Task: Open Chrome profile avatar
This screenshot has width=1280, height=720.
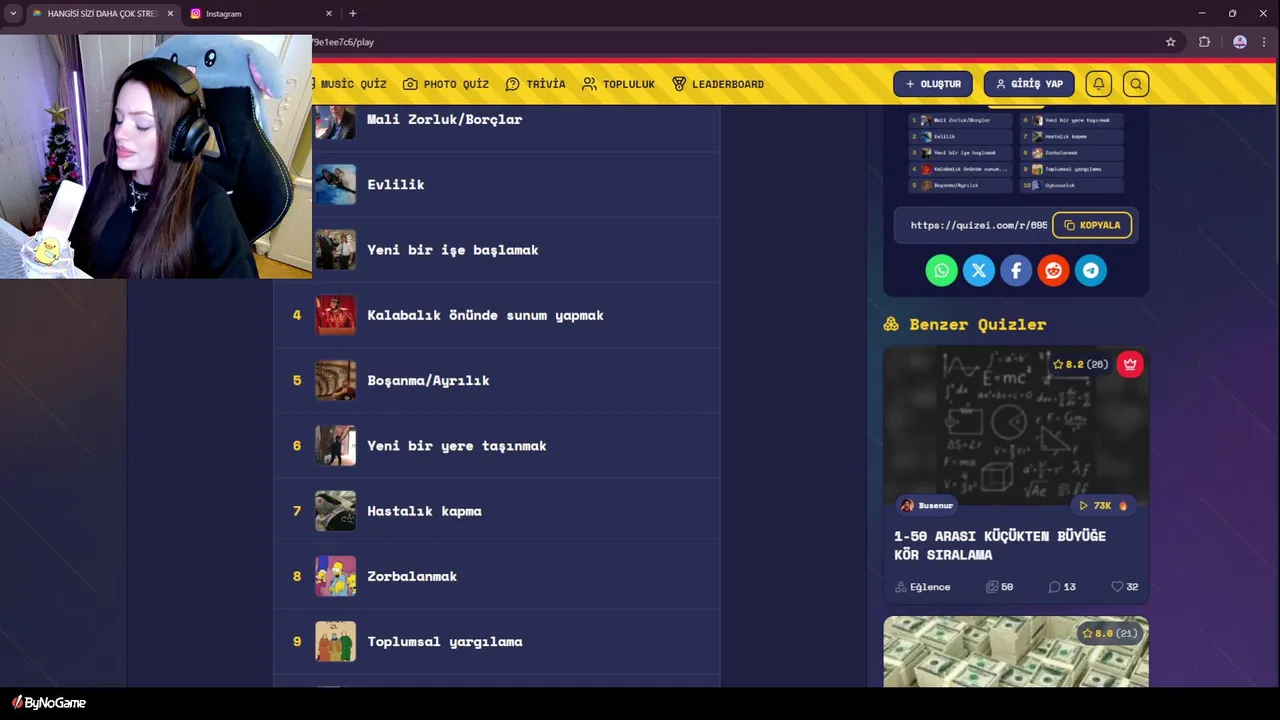Action: point(1240,42)
